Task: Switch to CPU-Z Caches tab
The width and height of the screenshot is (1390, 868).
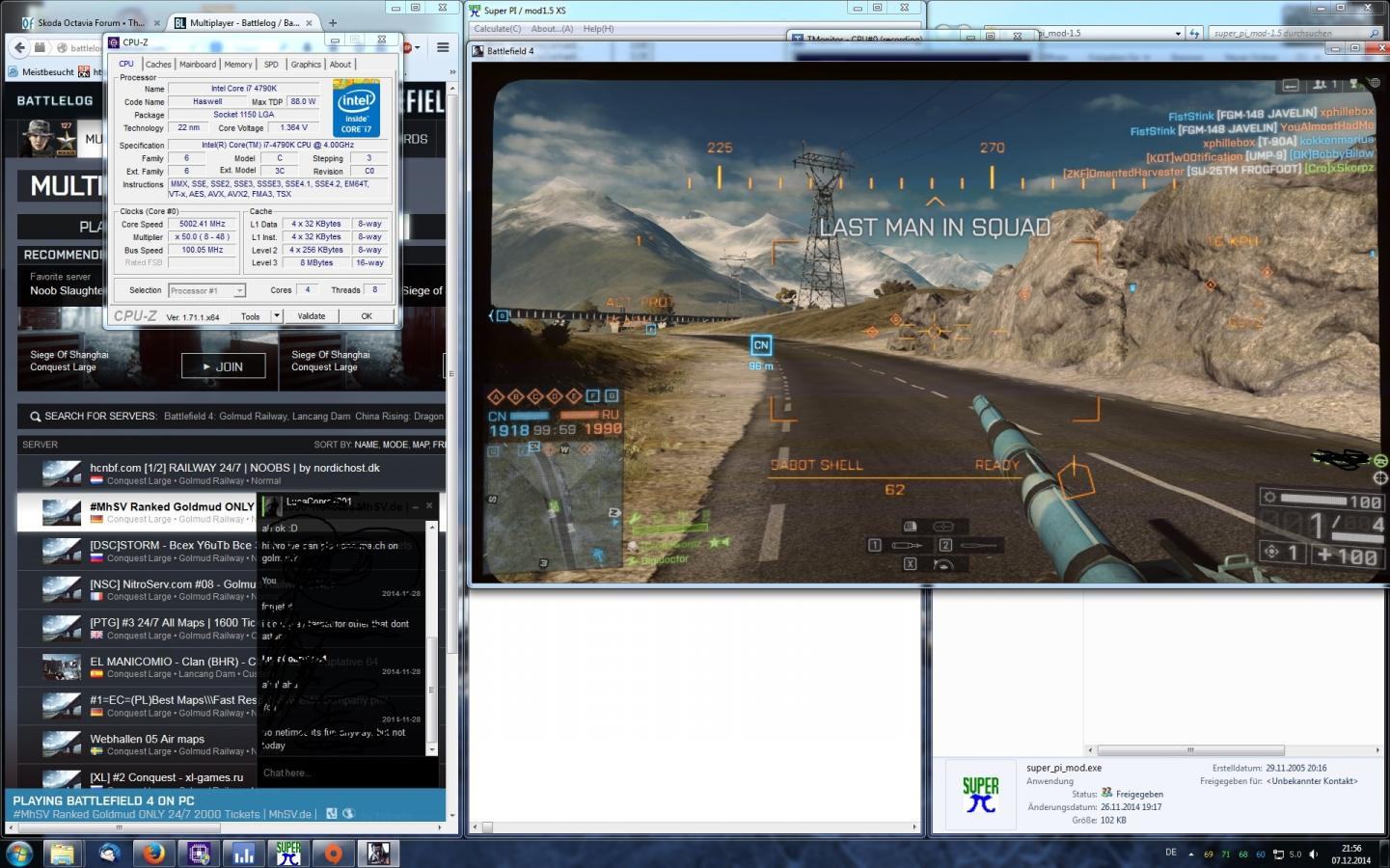Action: point(158,65)
